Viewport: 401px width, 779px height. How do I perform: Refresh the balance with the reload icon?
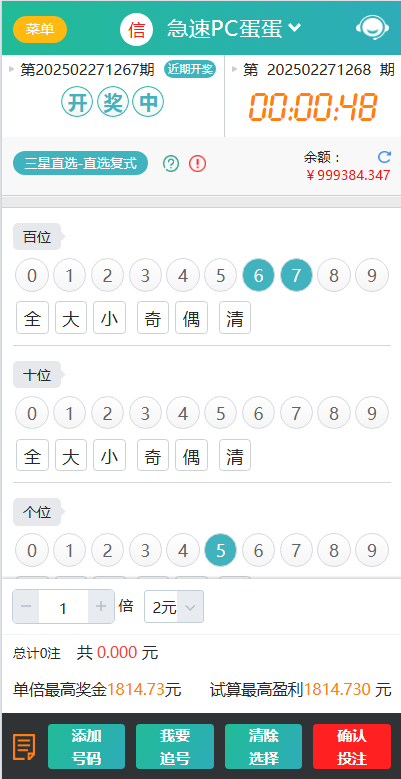pyautogui.click(x=384, y=157)
